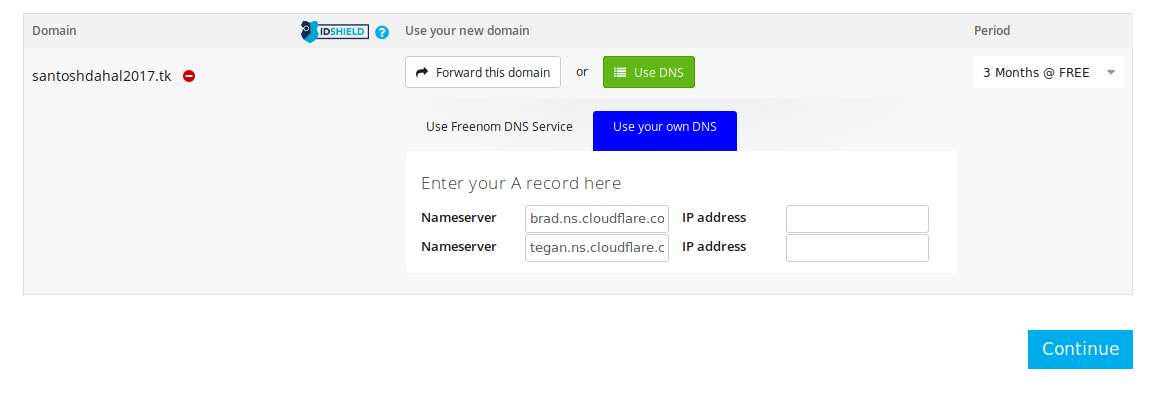Viewport: 1171px width, 413px height.
Task: Click the IP address label in the tegan row
Action: (714, 246)
